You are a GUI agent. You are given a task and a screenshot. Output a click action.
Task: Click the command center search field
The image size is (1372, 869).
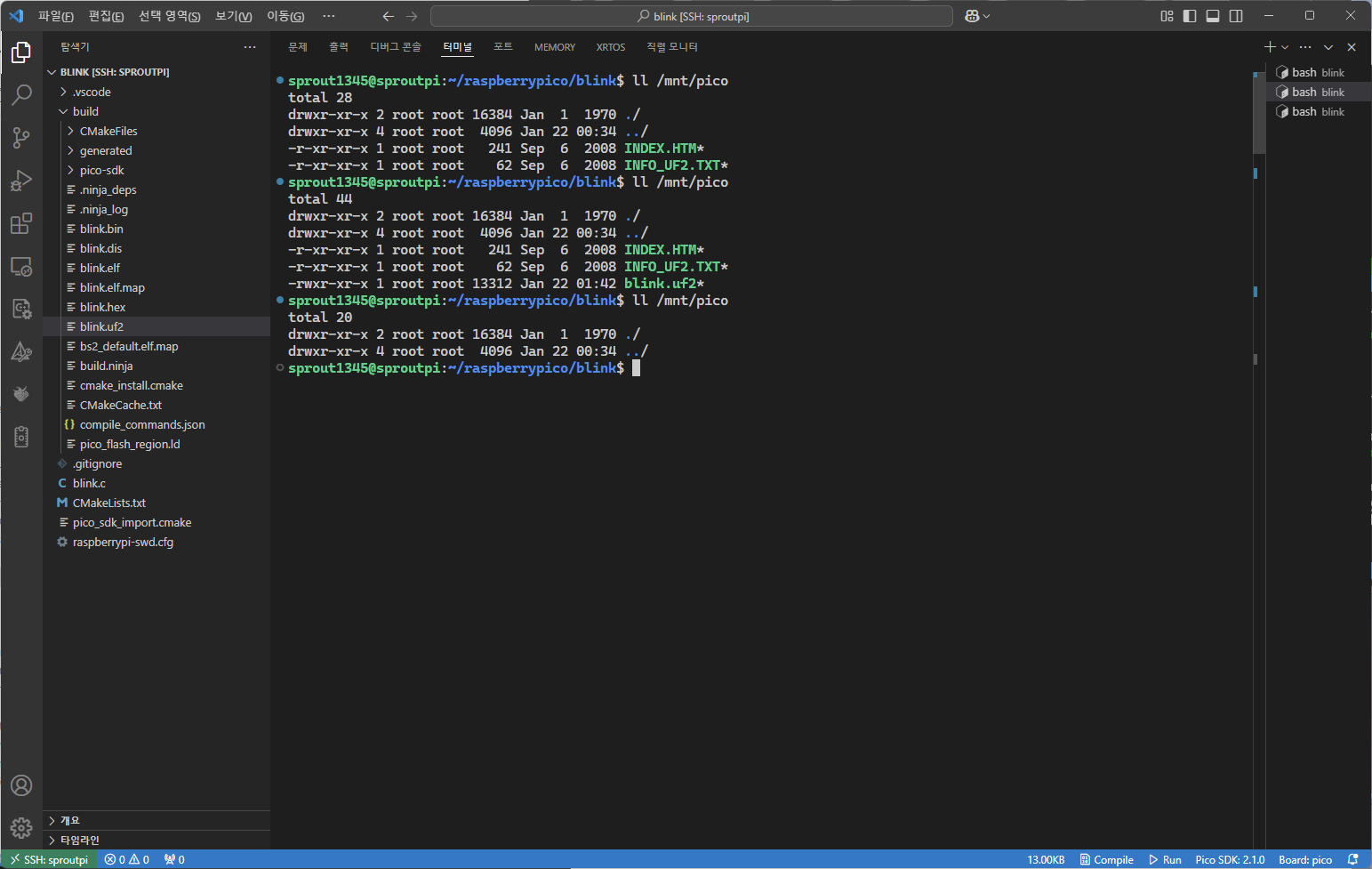click(x=692, y=16)
